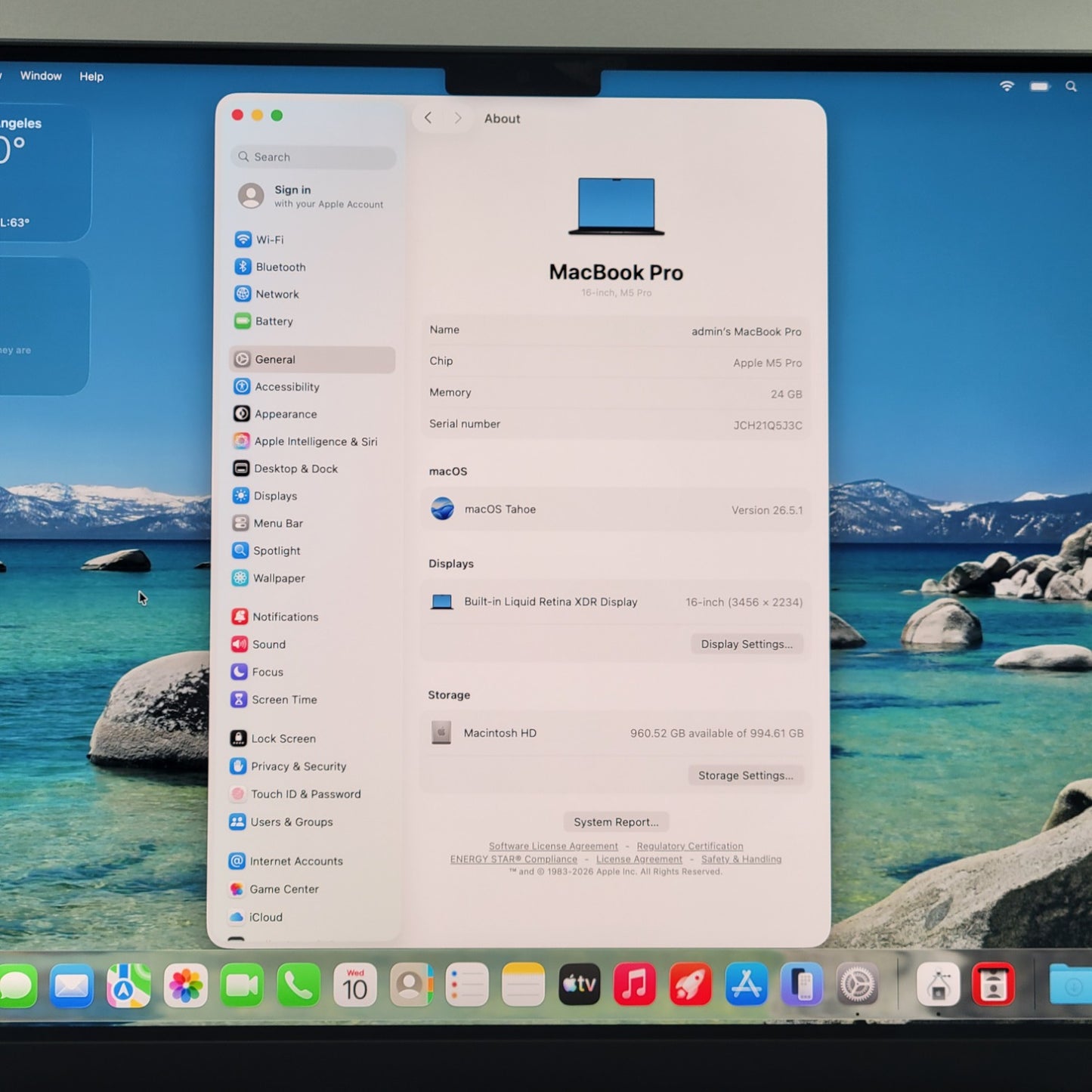Click the Macintosh HD storage row

[x=615, y=733]
